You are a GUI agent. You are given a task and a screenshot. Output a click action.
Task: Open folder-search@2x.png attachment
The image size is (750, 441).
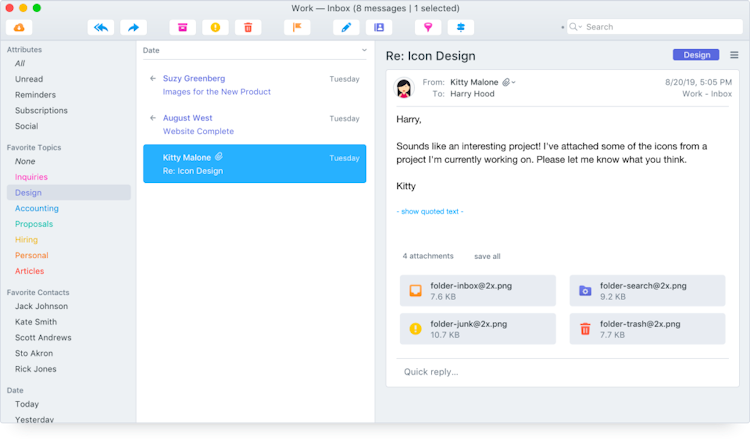(647, 290)
